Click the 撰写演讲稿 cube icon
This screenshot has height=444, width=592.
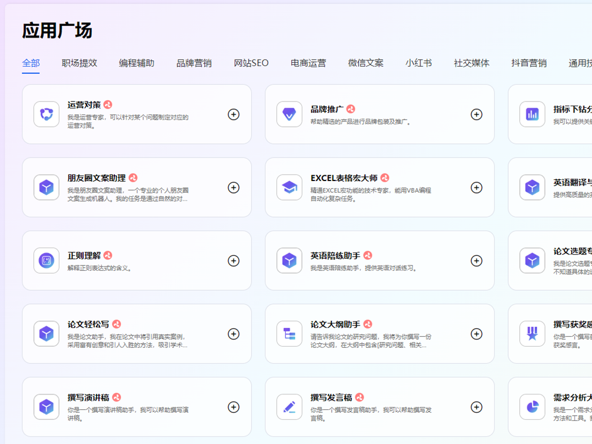tap(46, 407)
